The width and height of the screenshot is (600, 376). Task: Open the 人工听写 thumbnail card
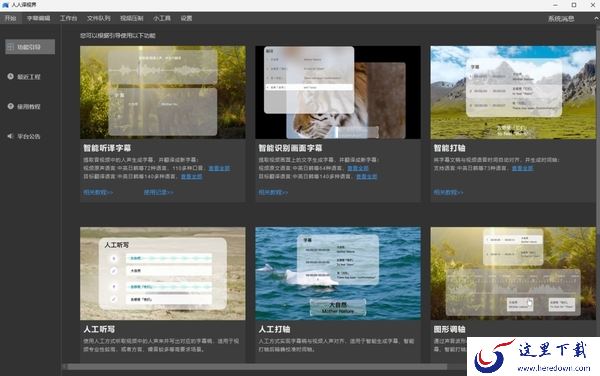click(x=163, y=273)
